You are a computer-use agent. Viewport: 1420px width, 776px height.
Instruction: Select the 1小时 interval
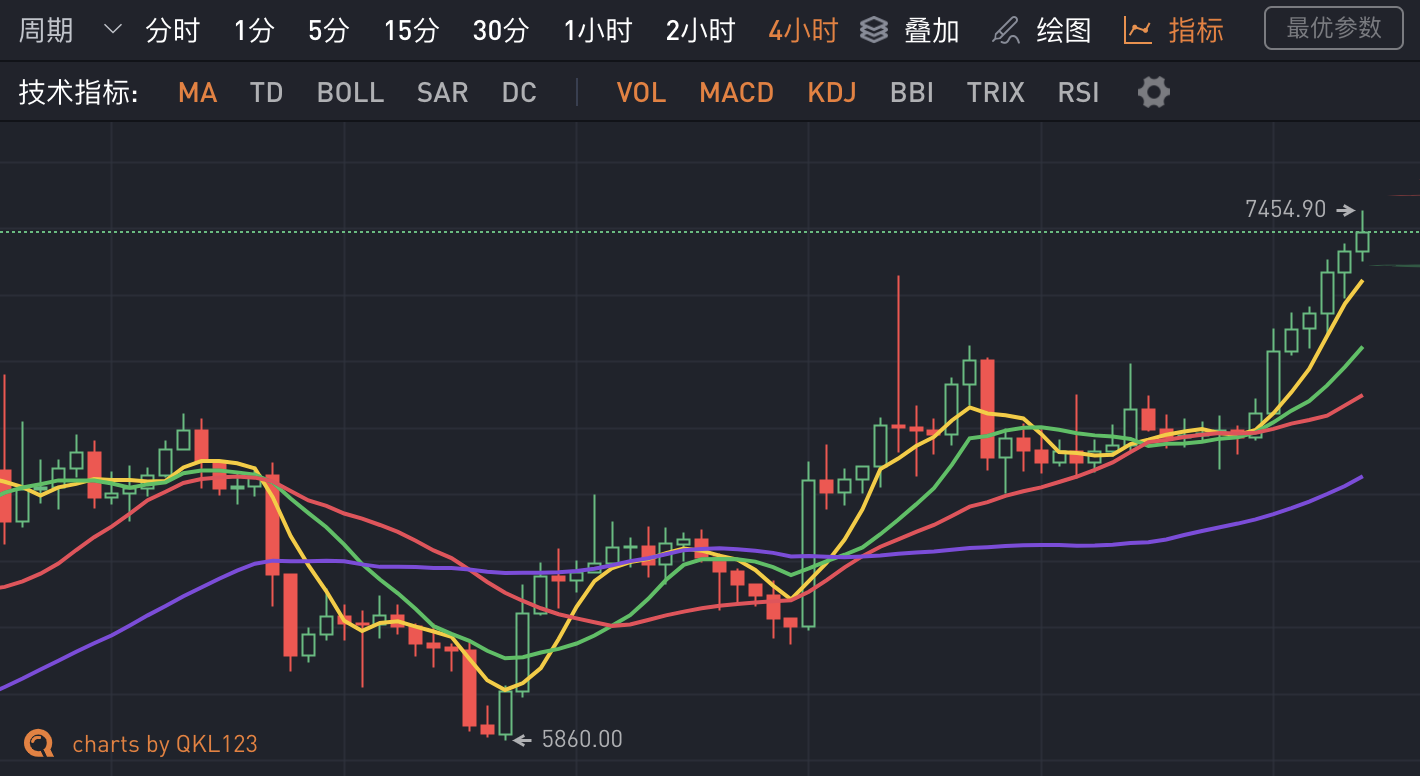(598, 30)
